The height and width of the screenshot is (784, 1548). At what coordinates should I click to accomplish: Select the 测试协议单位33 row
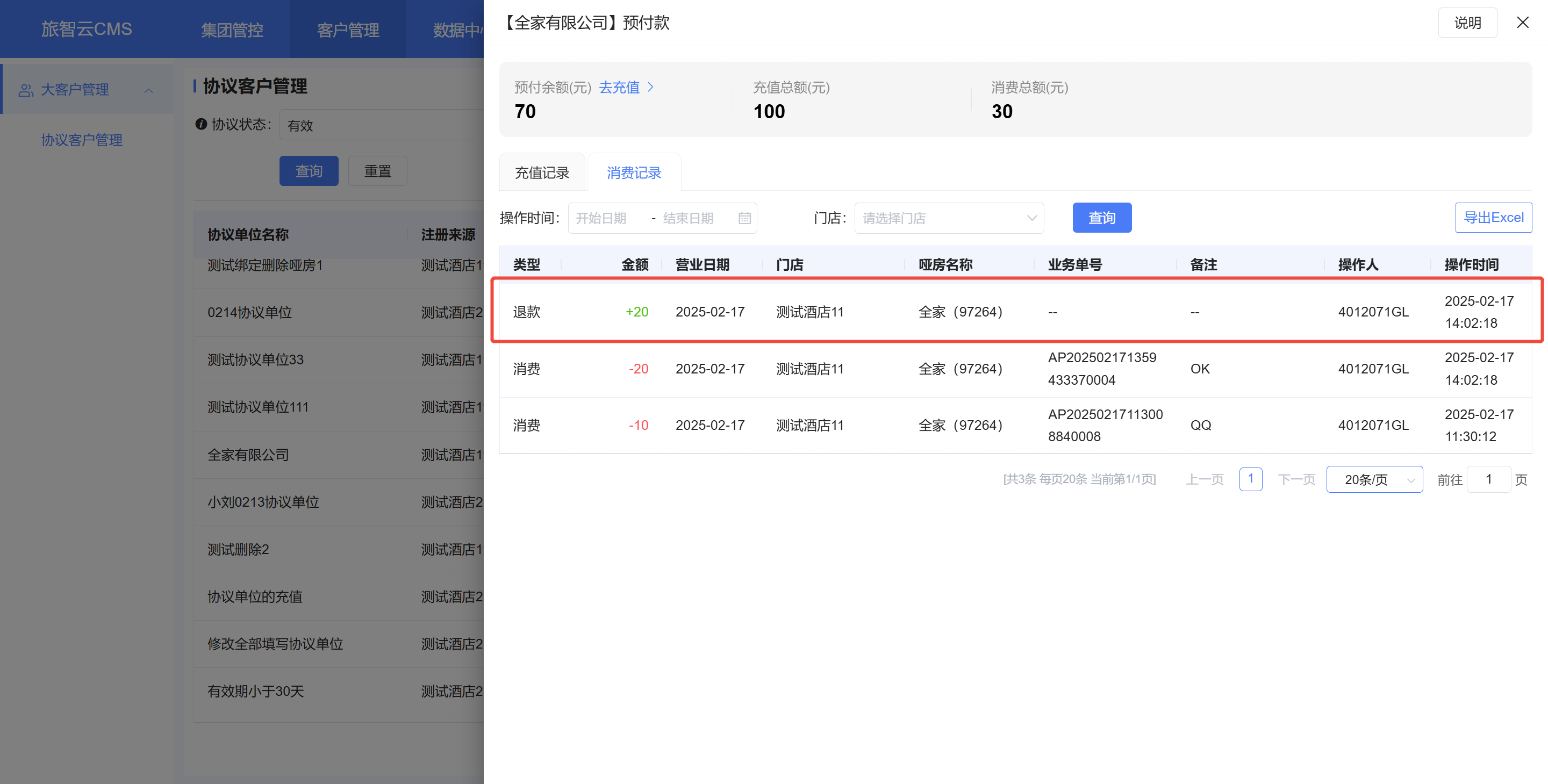coord(339,360)
